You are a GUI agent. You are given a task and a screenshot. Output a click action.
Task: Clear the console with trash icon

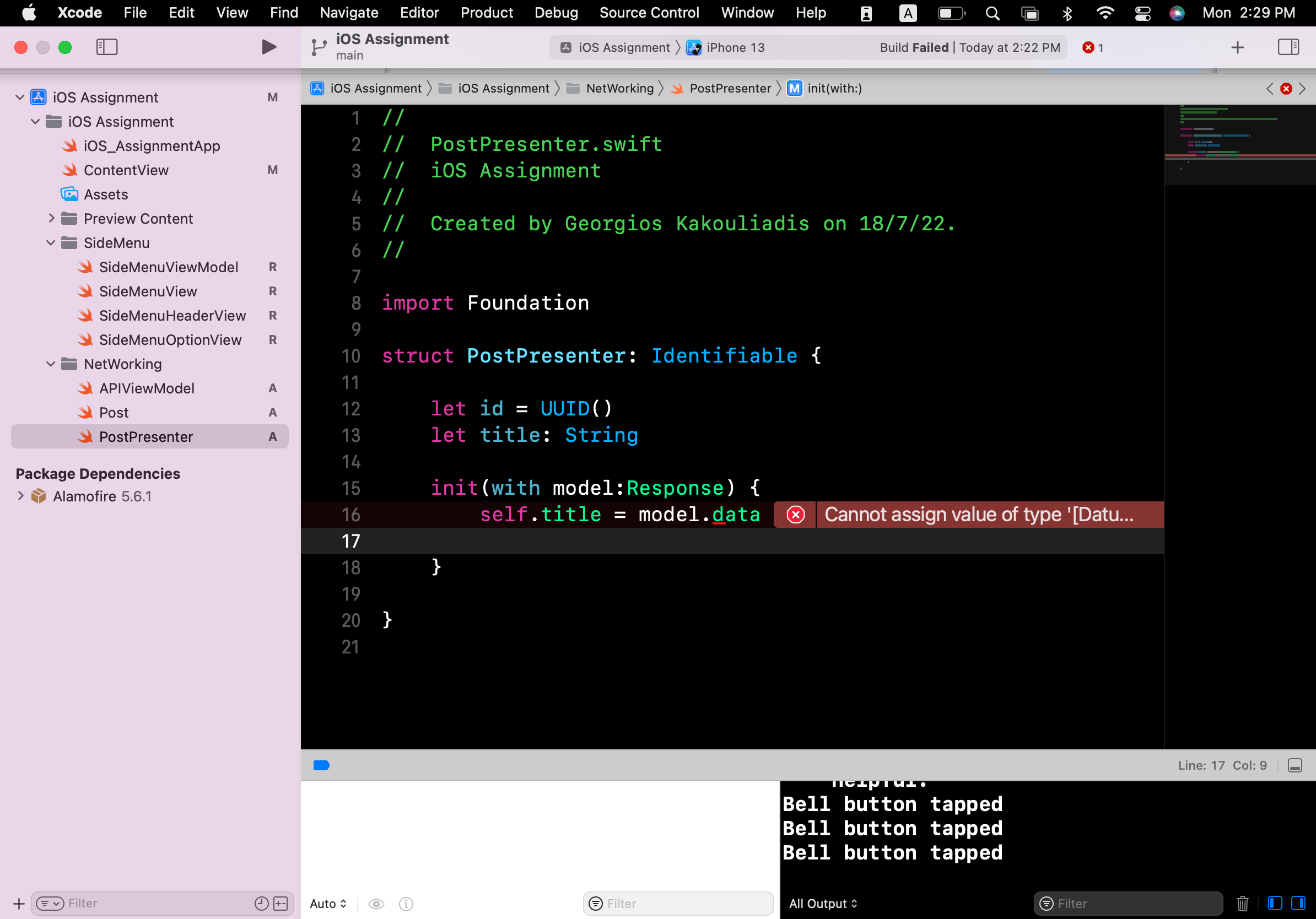coord(1243,904)
